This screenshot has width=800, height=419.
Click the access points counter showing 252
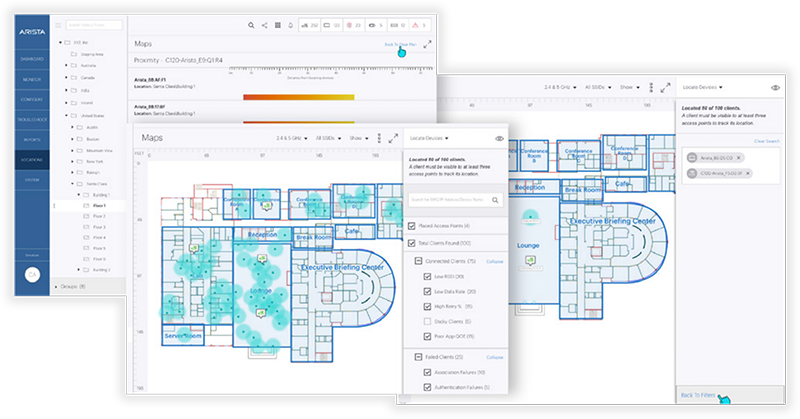(x=310, y=25)
